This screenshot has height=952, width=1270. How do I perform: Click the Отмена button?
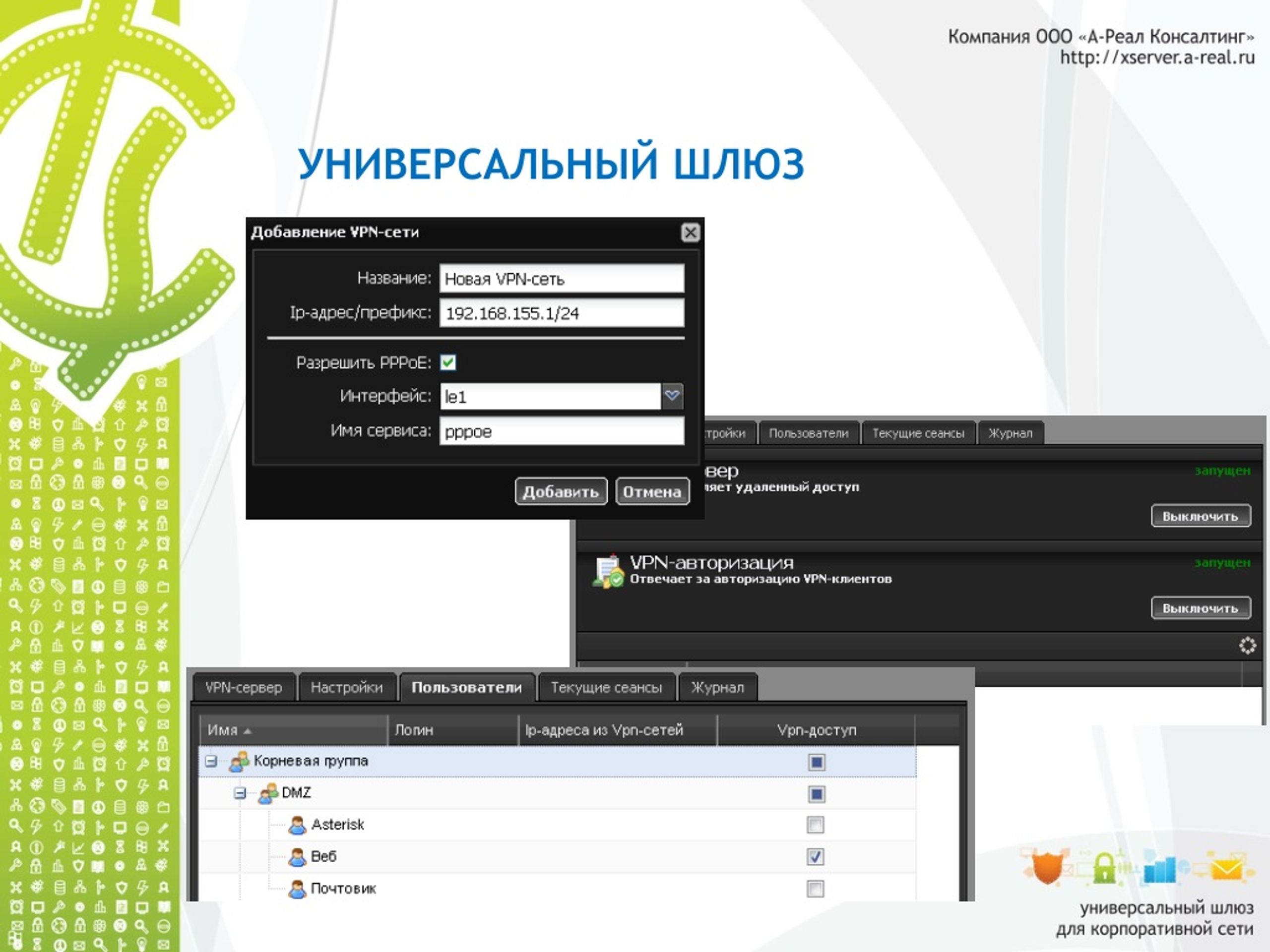pyautogui.click(x=652, y=492)
